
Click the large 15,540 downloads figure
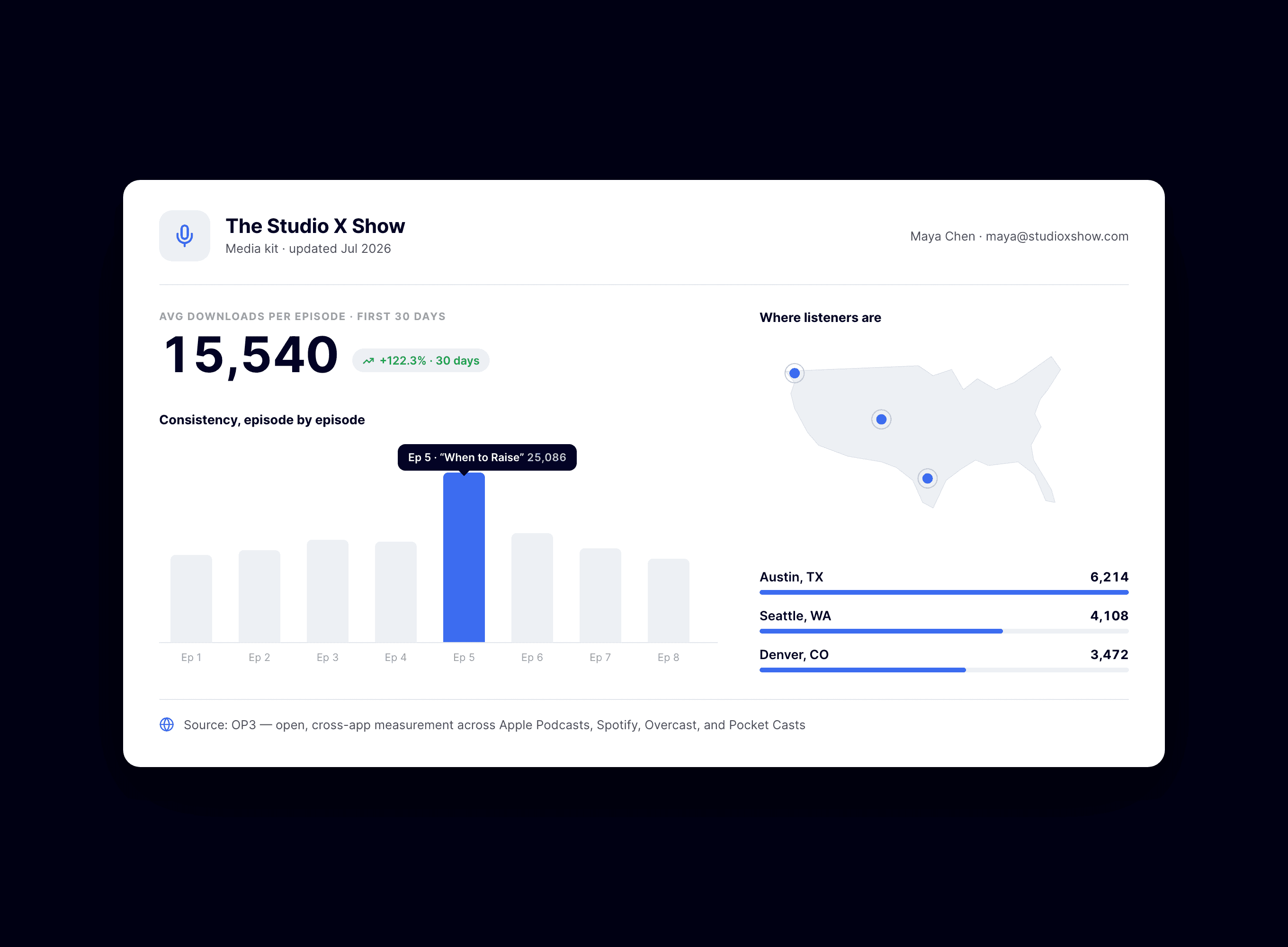point(251,356)
